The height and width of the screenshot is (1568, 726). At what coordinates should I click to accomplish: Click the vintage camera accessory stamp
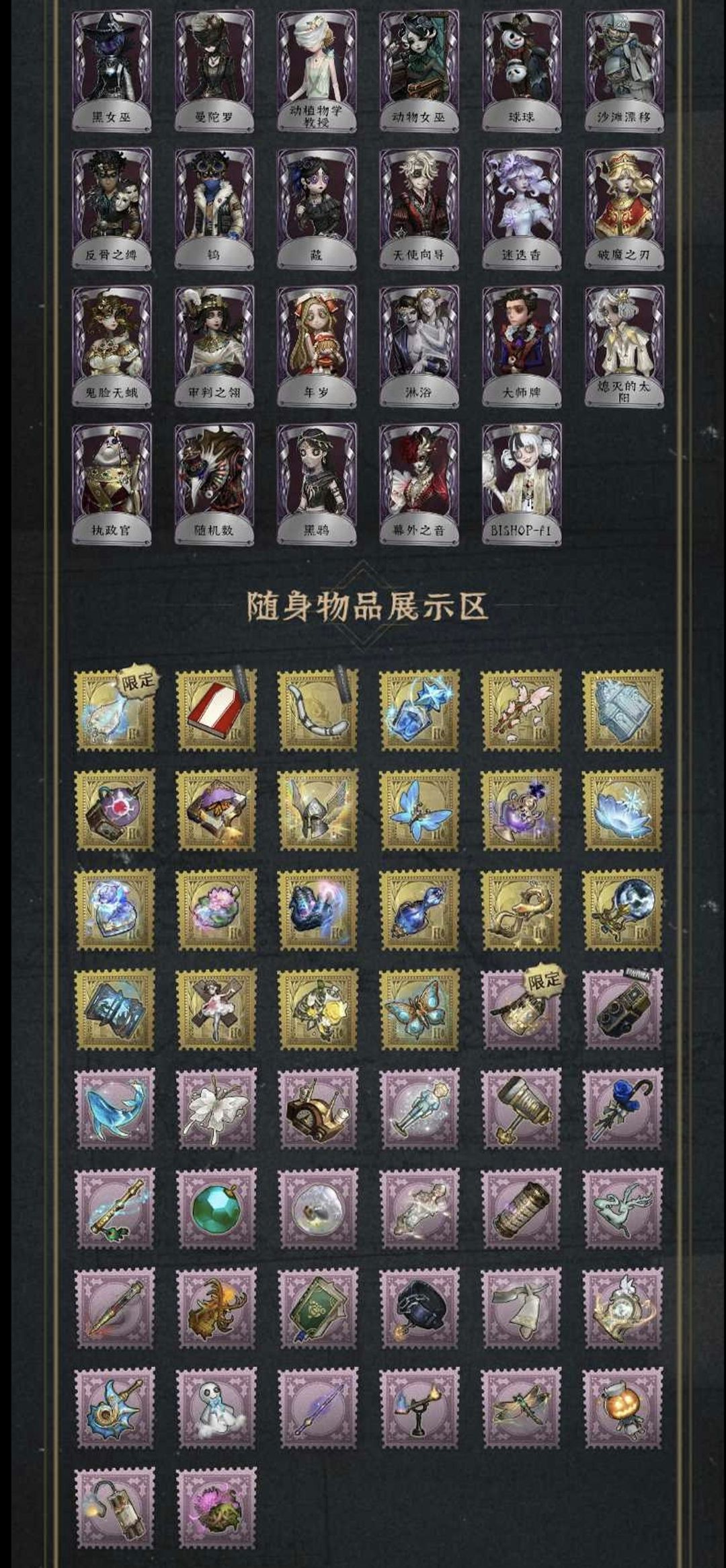[622, 1009]
